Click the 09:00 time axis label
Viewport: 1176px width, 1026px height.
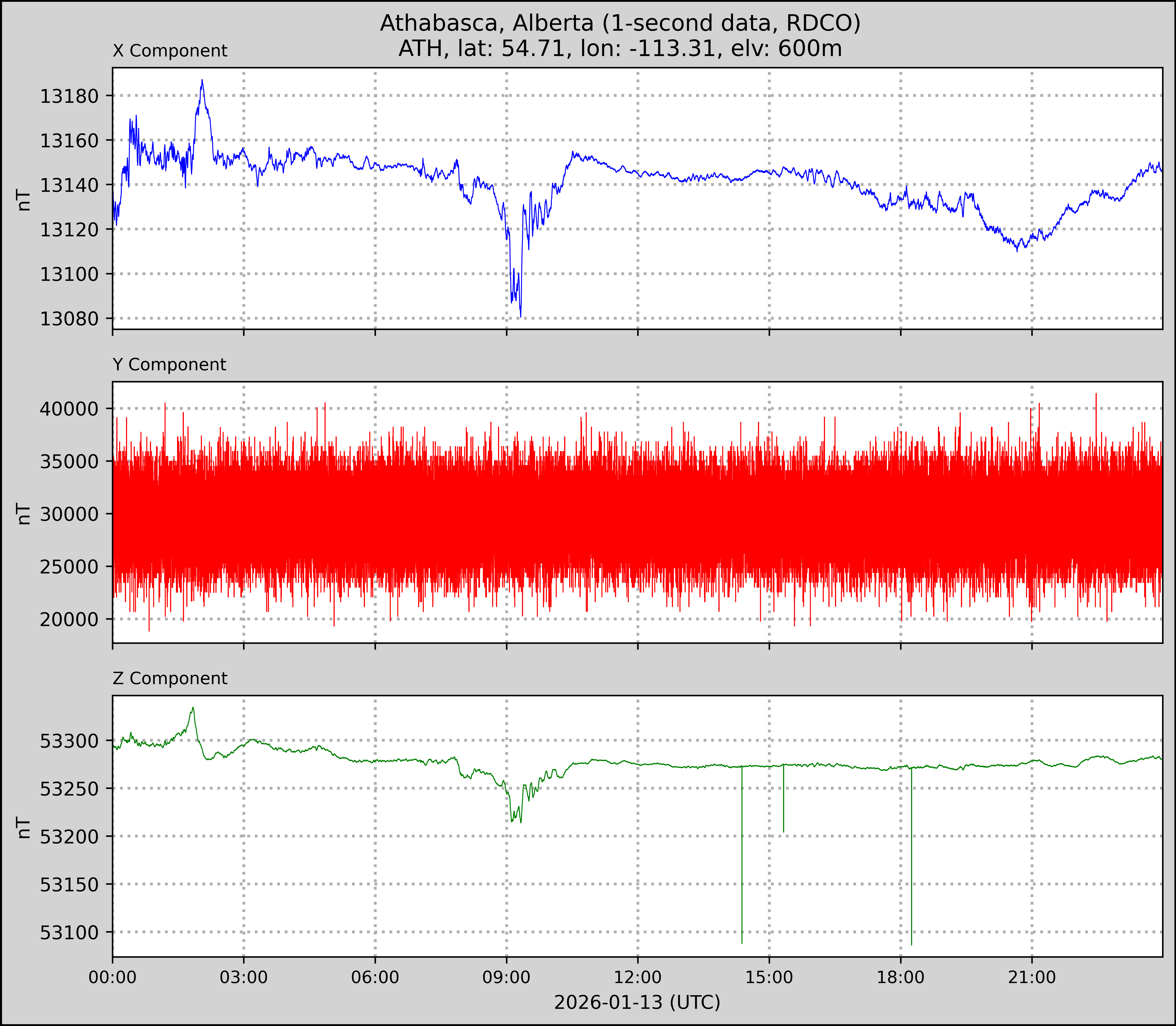pyautogui.click(x=506, y=977)
